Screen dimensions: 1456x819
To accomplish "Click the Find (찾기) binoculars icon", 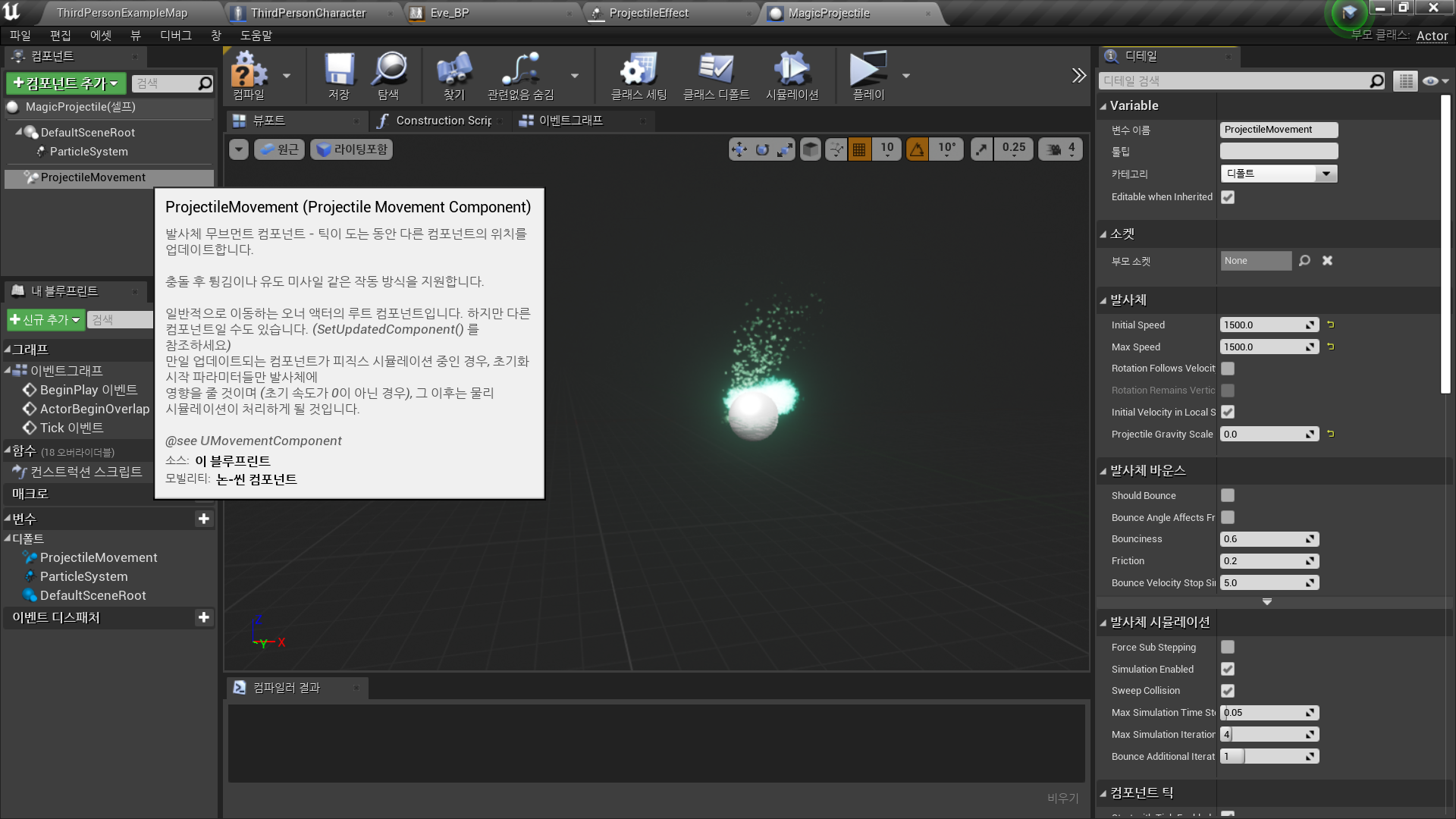I will [x=454, y=70].
